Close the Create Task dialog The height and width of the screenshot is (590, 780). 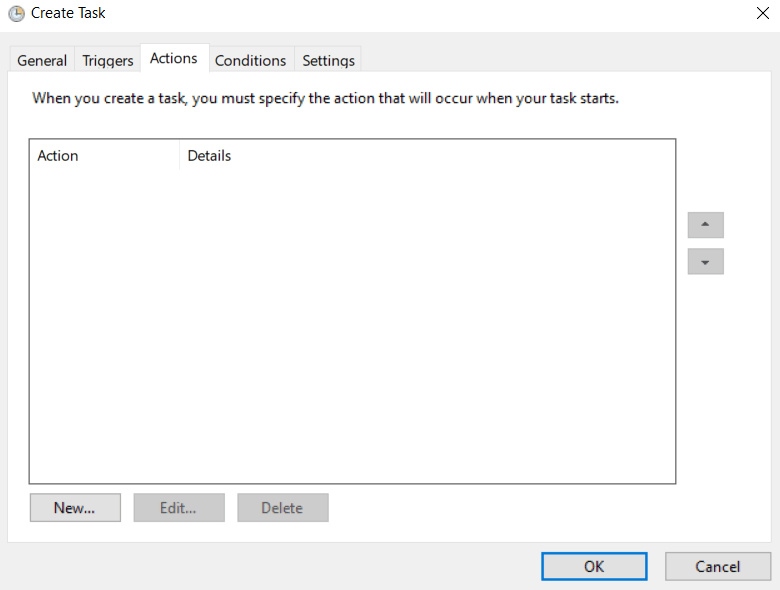pos(762,14)
